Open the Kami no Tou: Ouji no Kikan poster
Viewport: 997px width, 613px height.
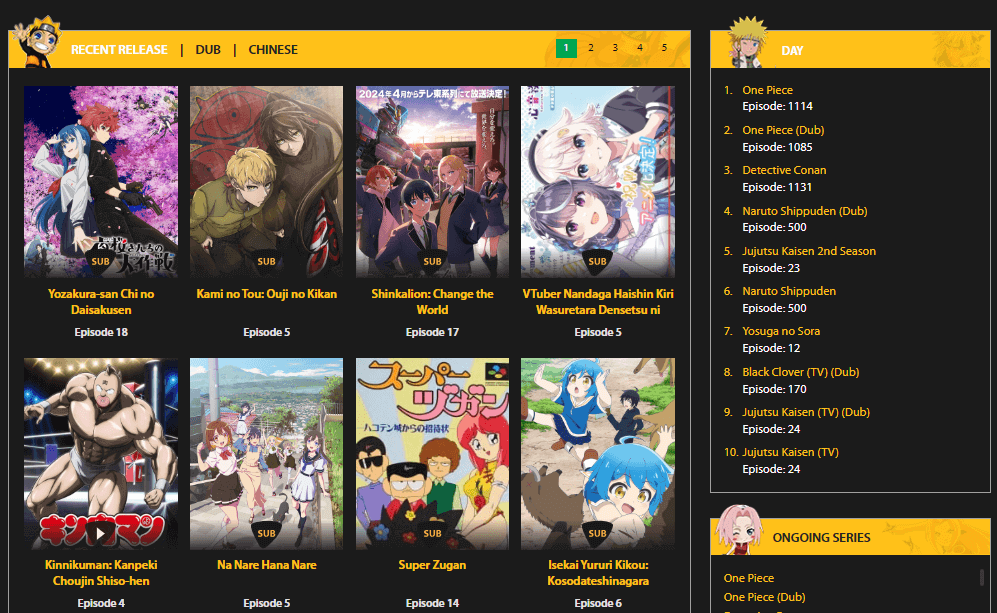tap(266, 182)
